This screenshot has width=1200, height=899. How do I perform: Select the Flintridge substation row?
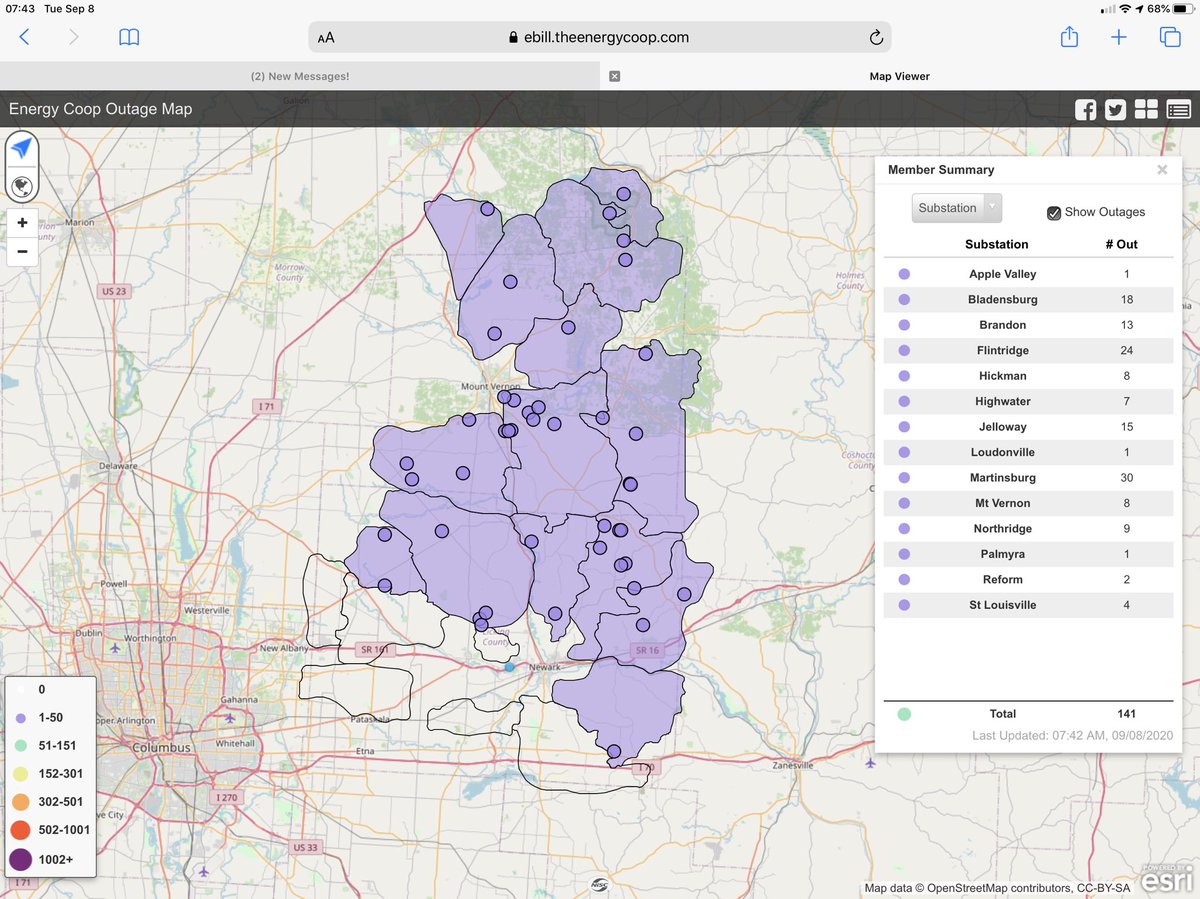point(1028,350)
